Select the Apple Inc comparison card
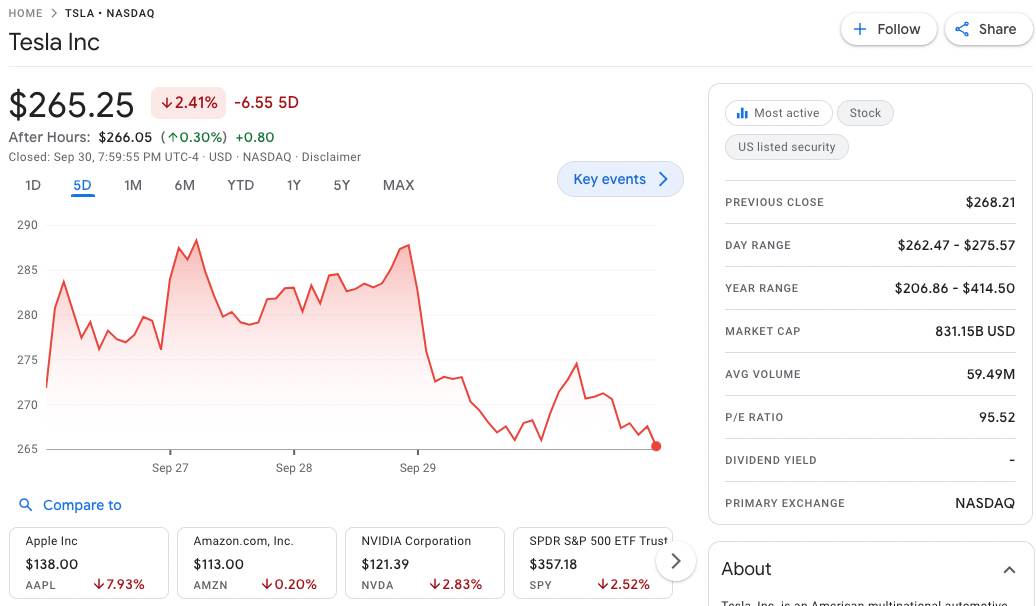Image resolution: width=1036 pixels, height=606 pixels. [88, 562]
